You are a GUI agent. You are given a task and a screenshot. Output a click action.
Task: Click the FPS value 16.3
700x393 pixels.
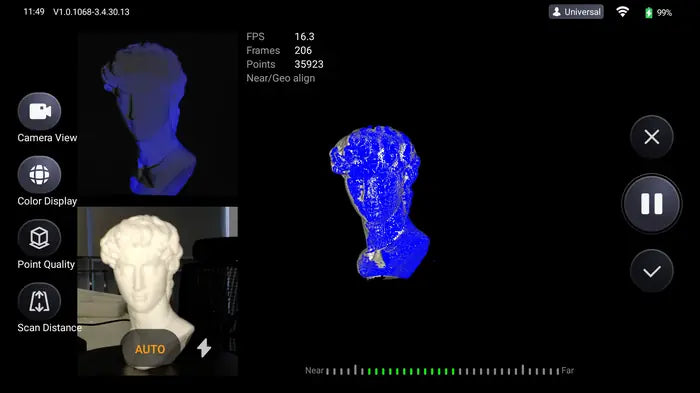tap(304, 37)
